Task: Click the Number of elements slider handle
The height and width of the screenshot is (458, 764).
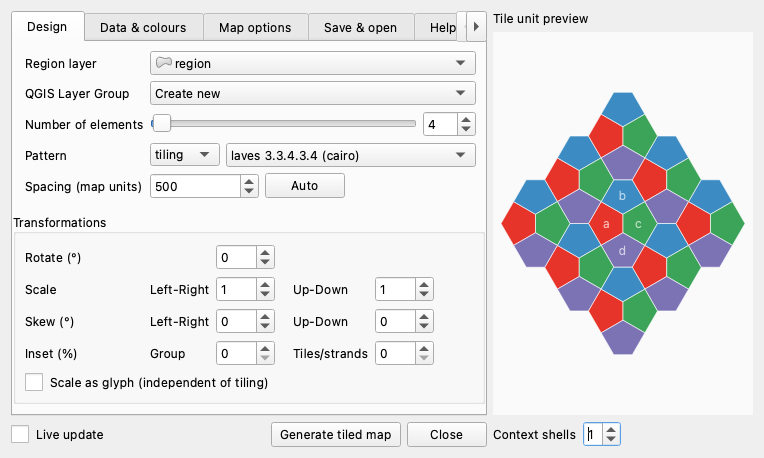Action: click(162, 124)
